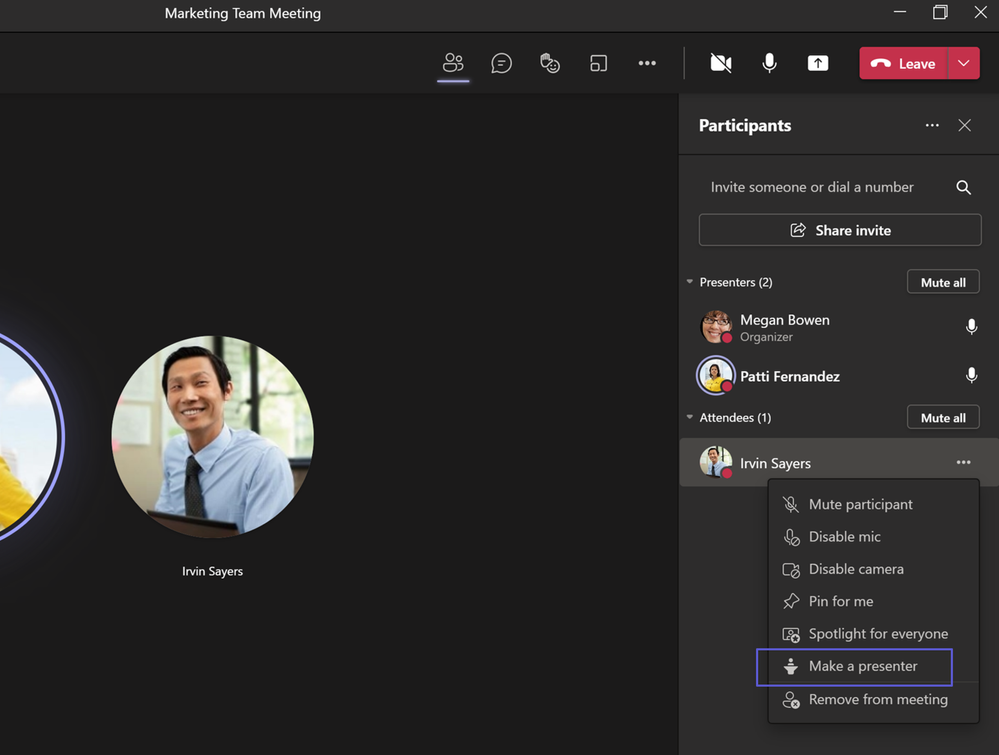The width and height of the screenshot is (999, 755).
Task: Open More actions ellipsis in meeting toolbar
Action: [x=647, y=63]
